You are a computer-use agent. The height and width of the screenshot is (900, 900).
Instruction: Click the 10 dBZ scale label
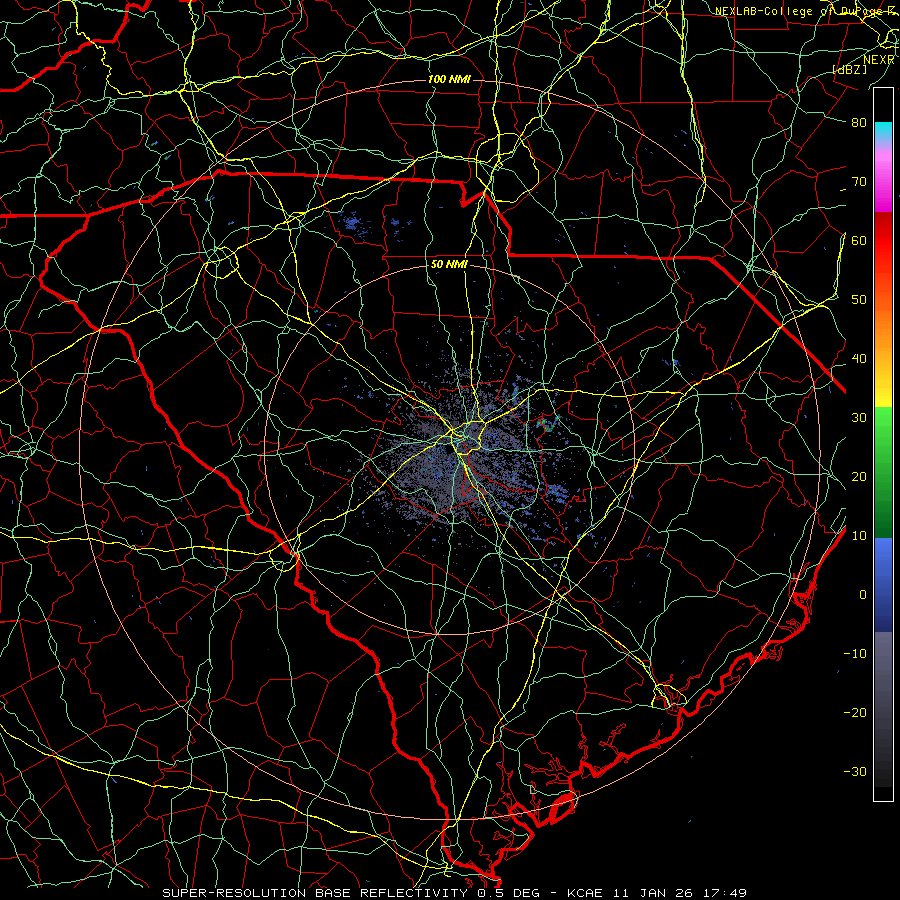click(x=859, y=536)
